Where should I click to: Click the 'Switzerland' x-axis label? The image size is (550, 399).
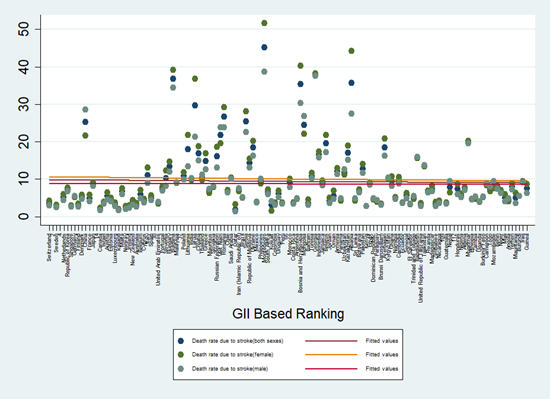pos(49,247)
